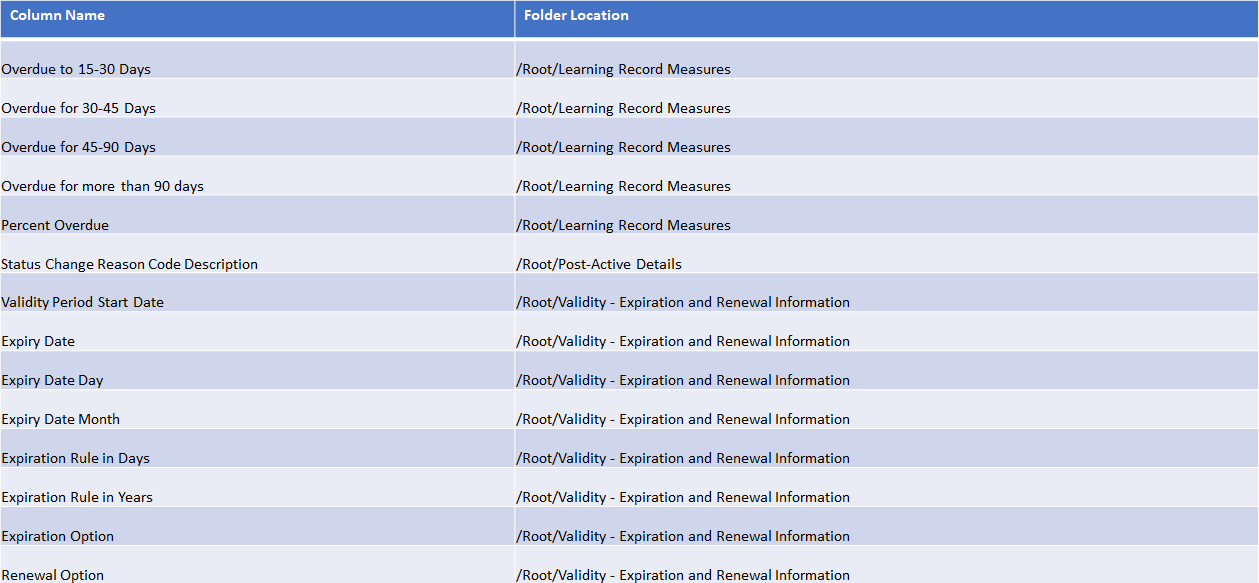Select Overdue for more than 90 days
The height and width of the screenshot is (583, 1259).
102,186
